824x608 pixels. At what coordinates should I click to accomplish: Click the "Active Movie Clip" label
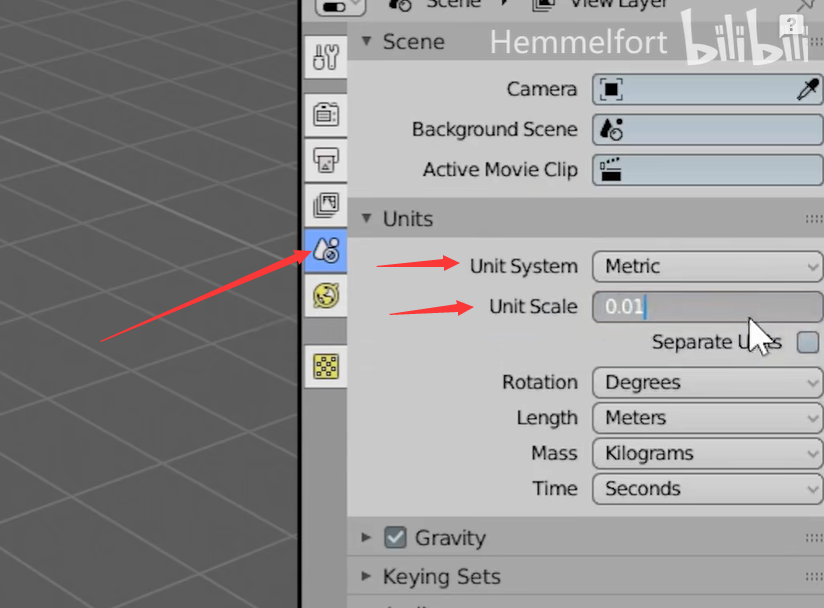500,170
